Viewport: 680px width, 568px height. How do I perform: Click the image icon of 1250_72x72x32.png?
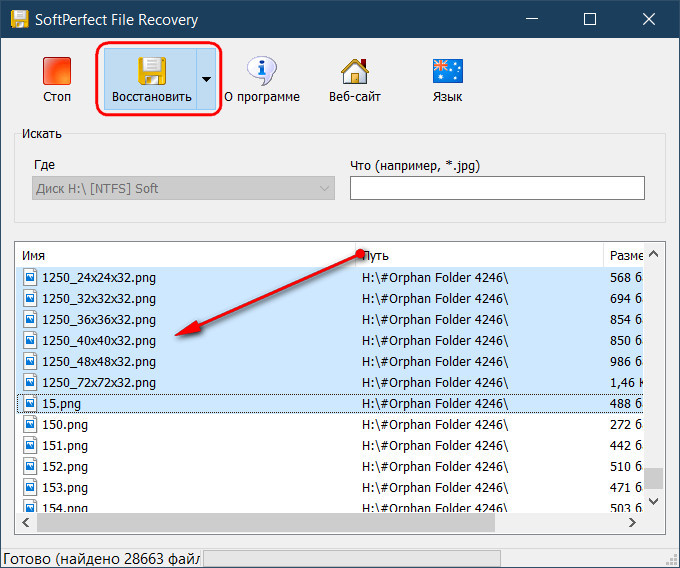(30, 382)
